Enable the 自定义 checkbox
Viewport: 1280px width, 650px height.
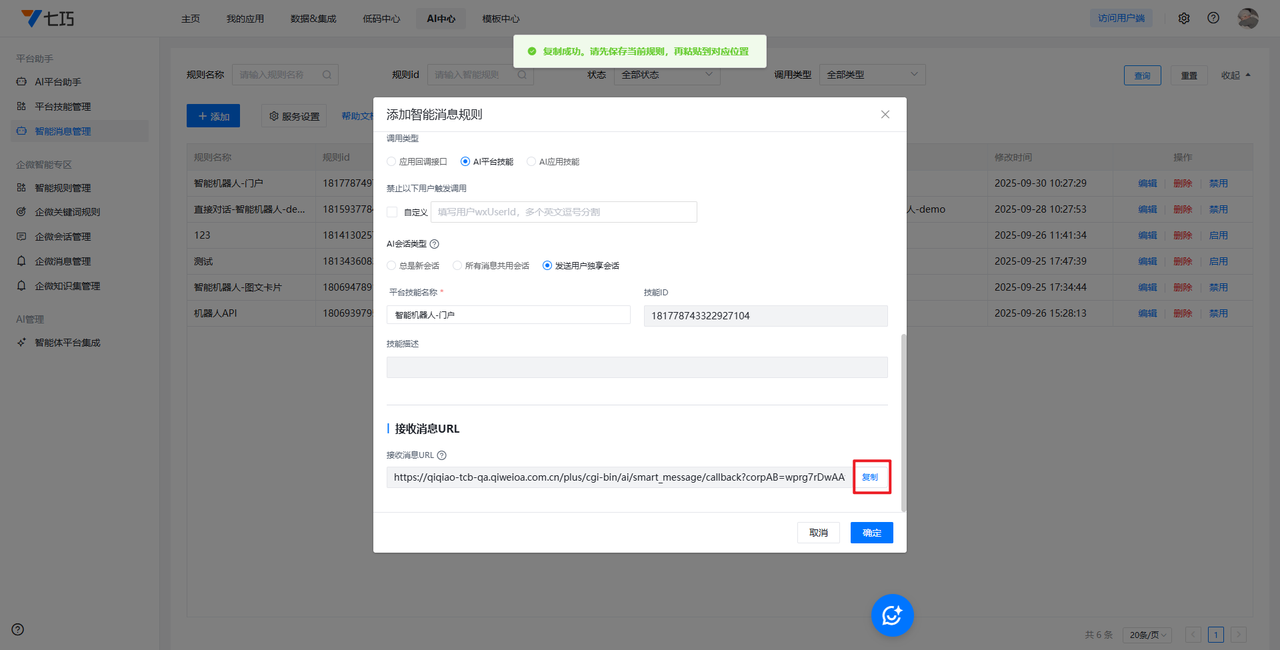click(x=392, y=212)
